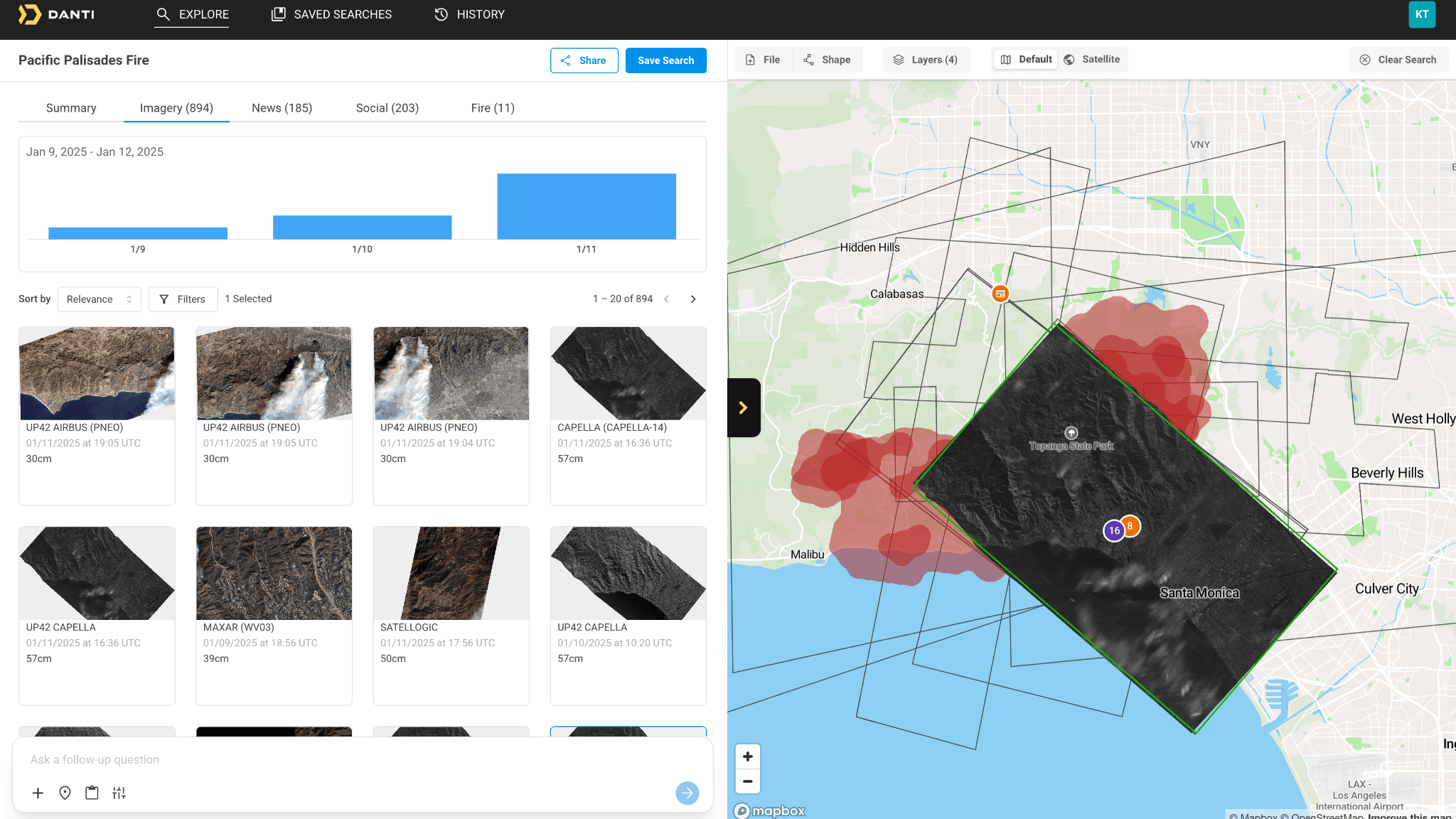Viewport: 1456px width, 819px height.
Task: Open the location pin tool in the question bar
Action: pyautogui.click(x=65, y=793)
